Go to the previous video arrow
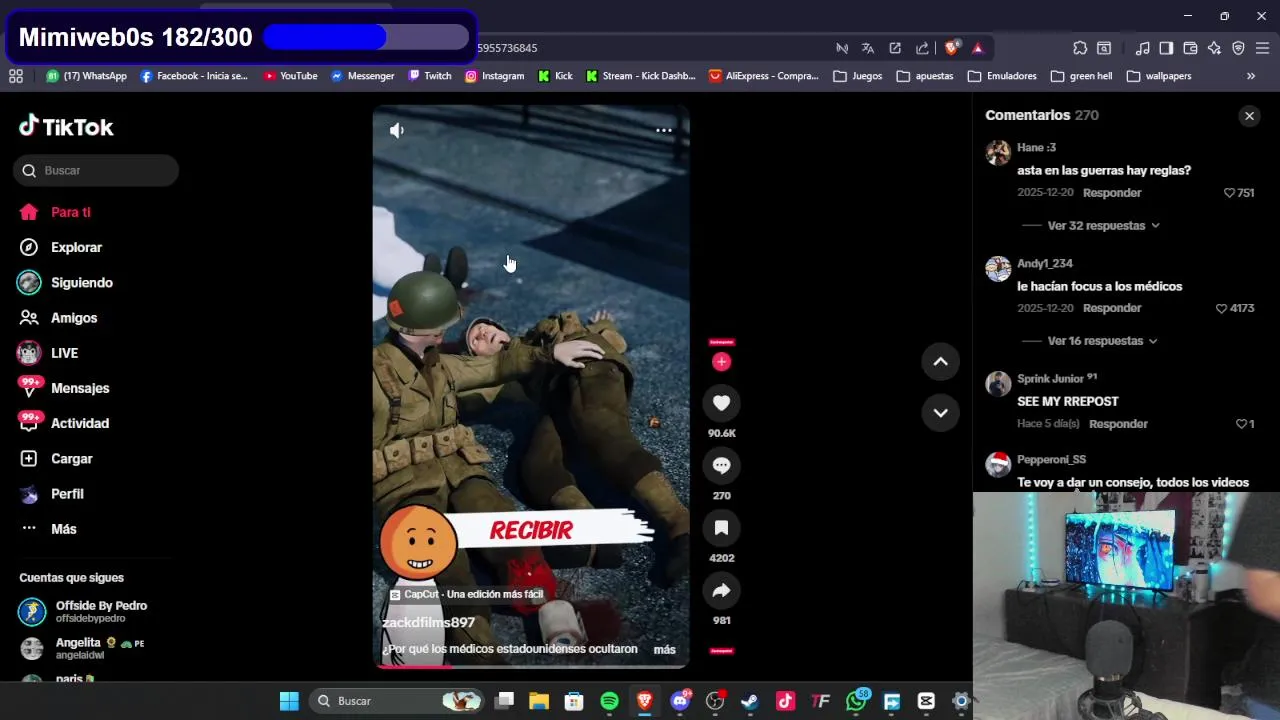This screenshot has height=720, width=1280. tap(940, 362)
